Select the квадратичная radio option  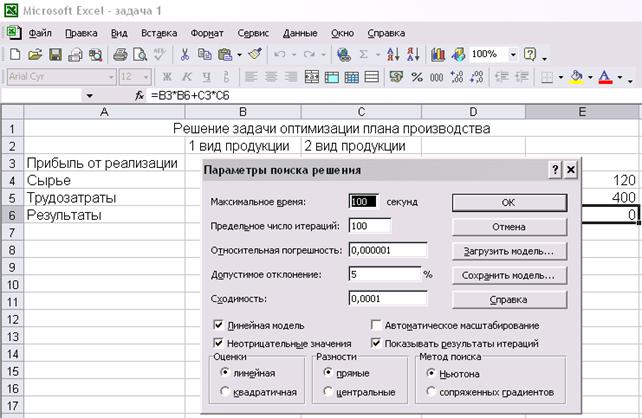click(225, 391)
